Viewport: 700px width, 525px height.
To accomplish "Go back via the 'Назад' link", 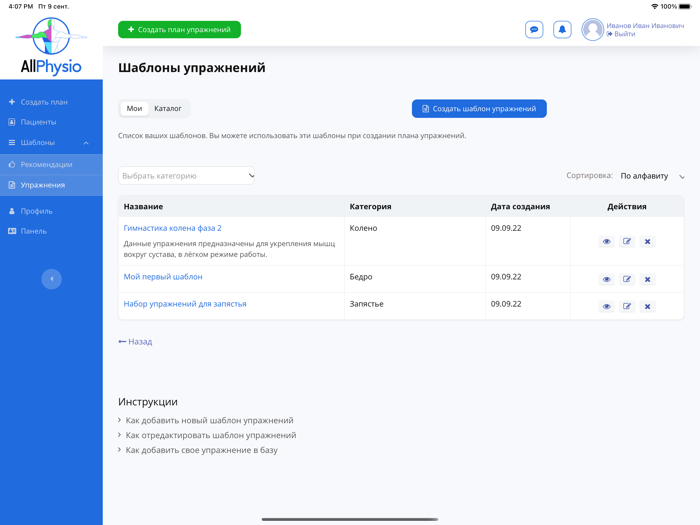I will click(x=135, y=342).
